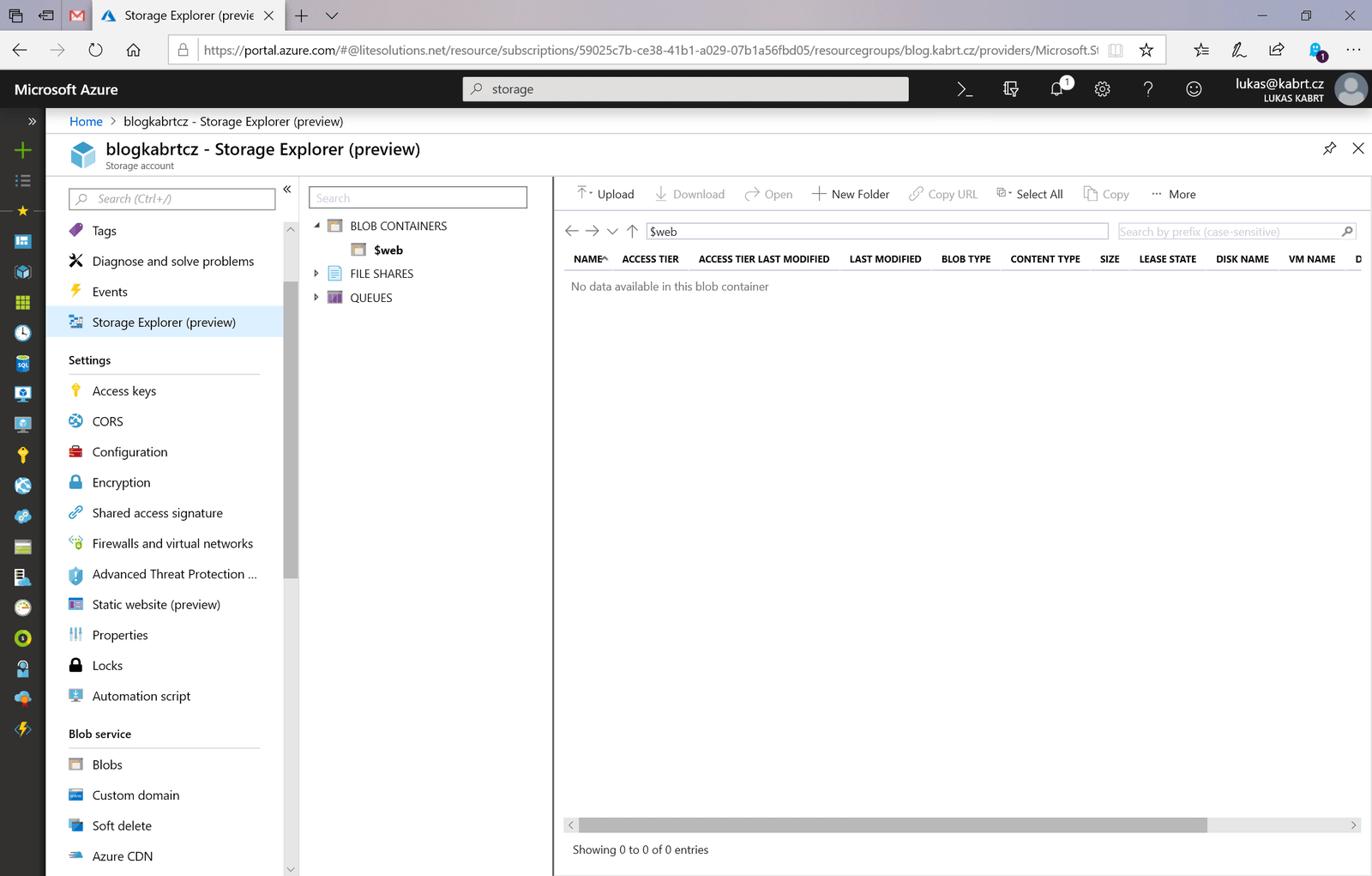Open Cloud Shell from the top bar
Screen dimensions: 1372x876
pos(965,89)
